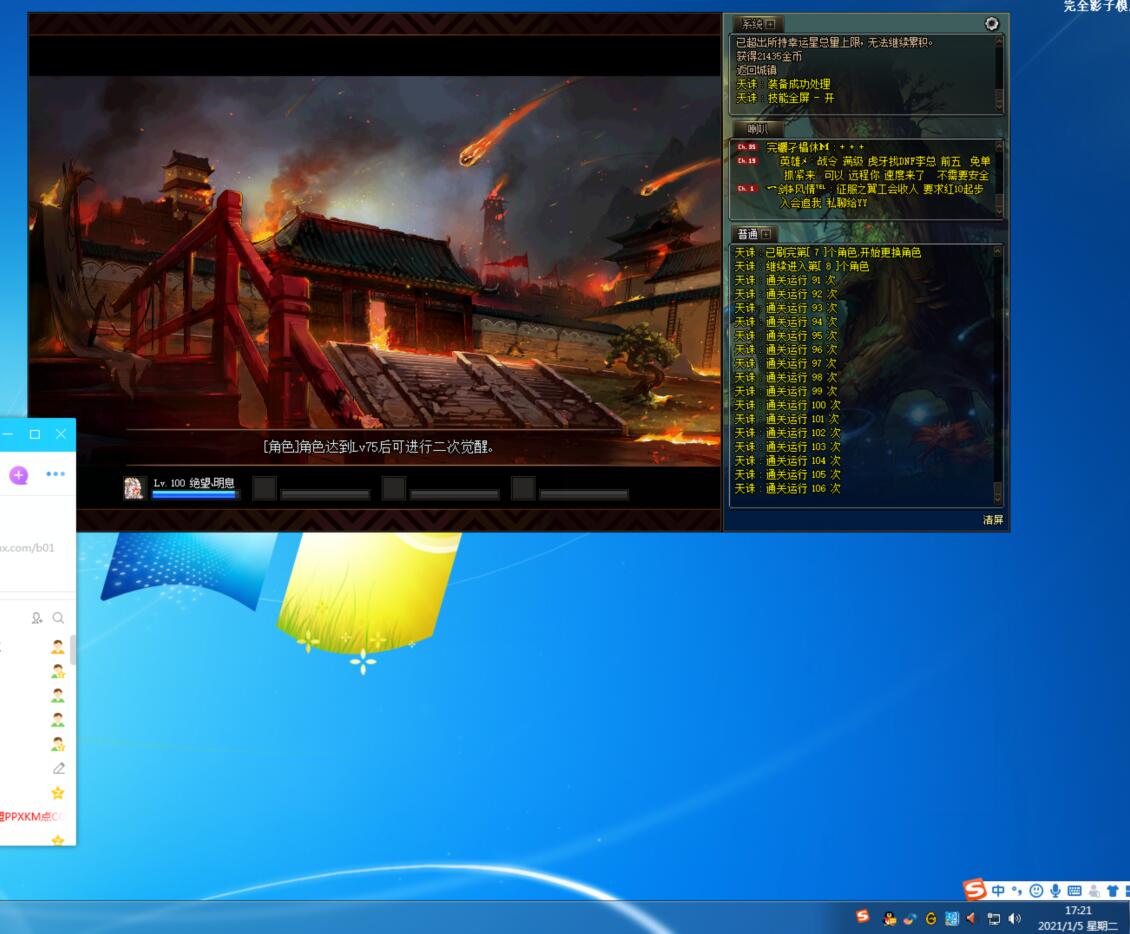This screenshot has width=1130, height=934.
Task: Open chat settings gear icon
Action: [x=991, y=24]
